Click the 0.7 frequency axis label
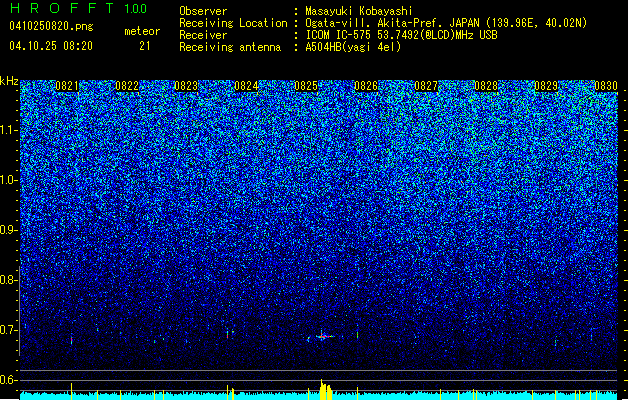The height and width of the screenshot is (400, 629). [x=7, y=330]
